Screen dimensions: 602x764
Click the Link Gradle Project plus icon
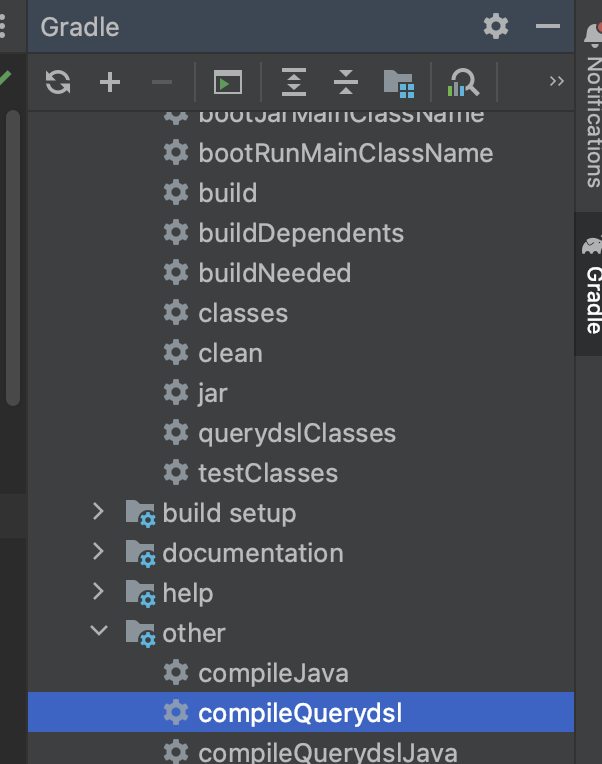tap(110, 83)
